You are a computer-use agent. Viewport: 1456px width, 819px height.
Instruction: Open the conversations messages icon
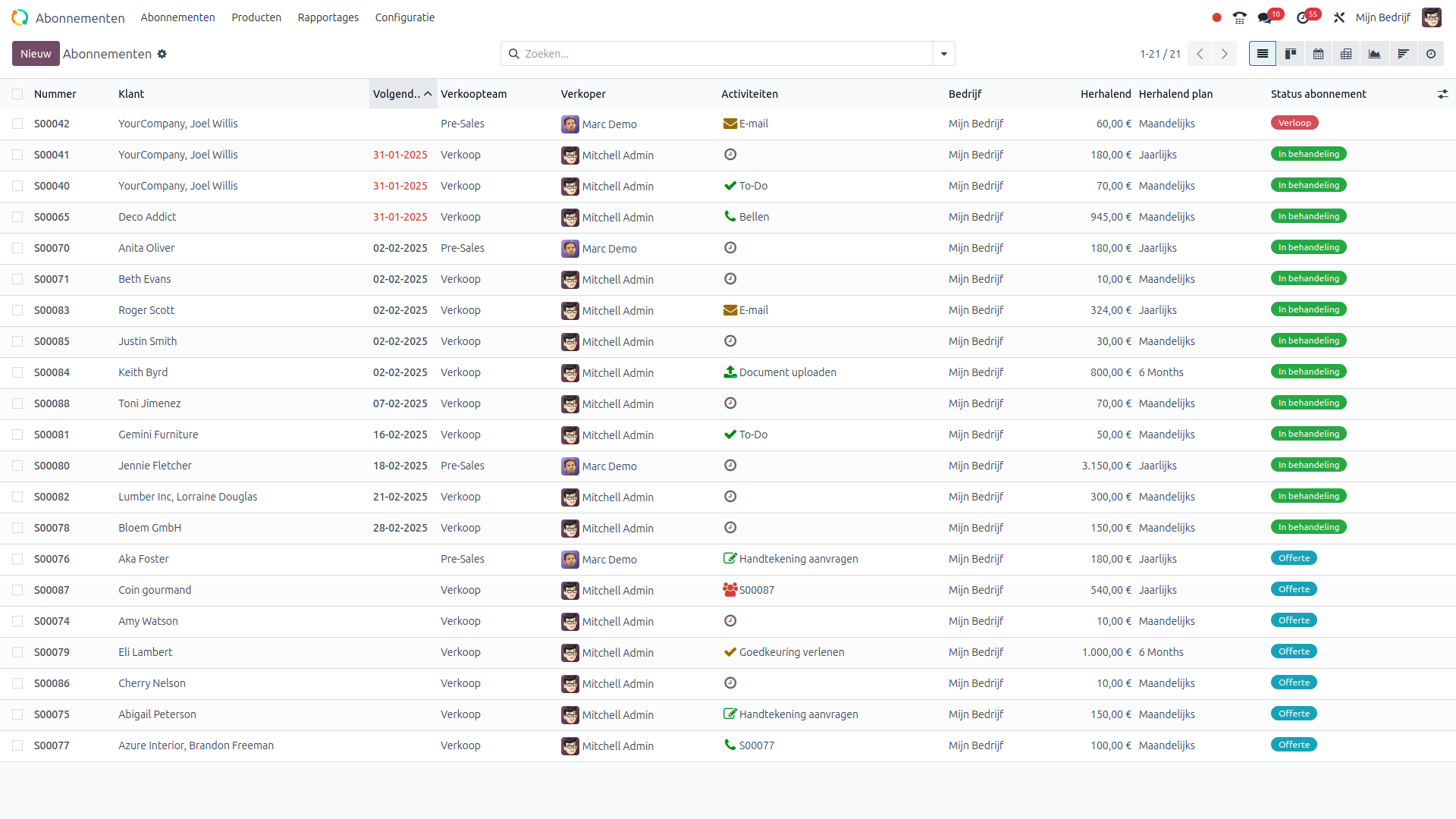(1264, 17)
